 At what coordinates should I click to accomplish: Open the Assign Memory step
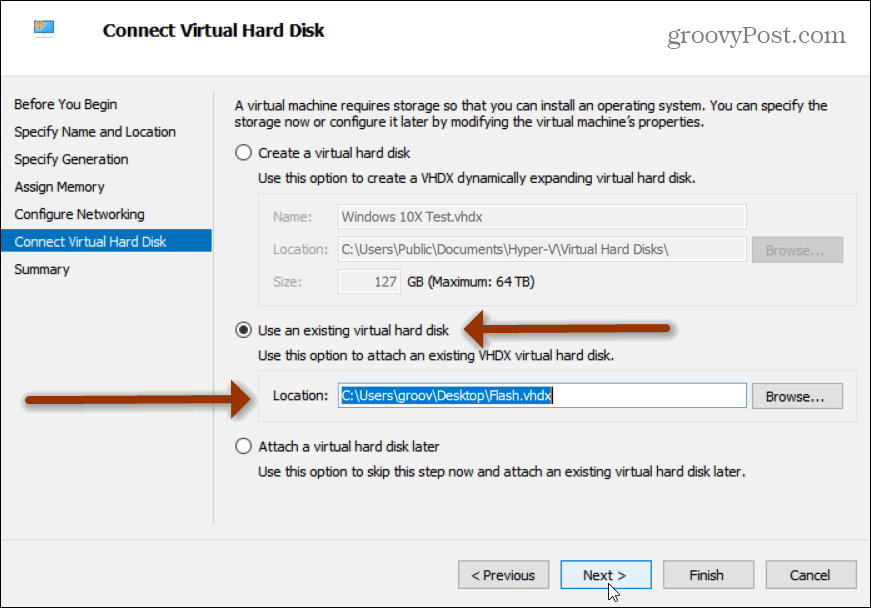[59, 186]
